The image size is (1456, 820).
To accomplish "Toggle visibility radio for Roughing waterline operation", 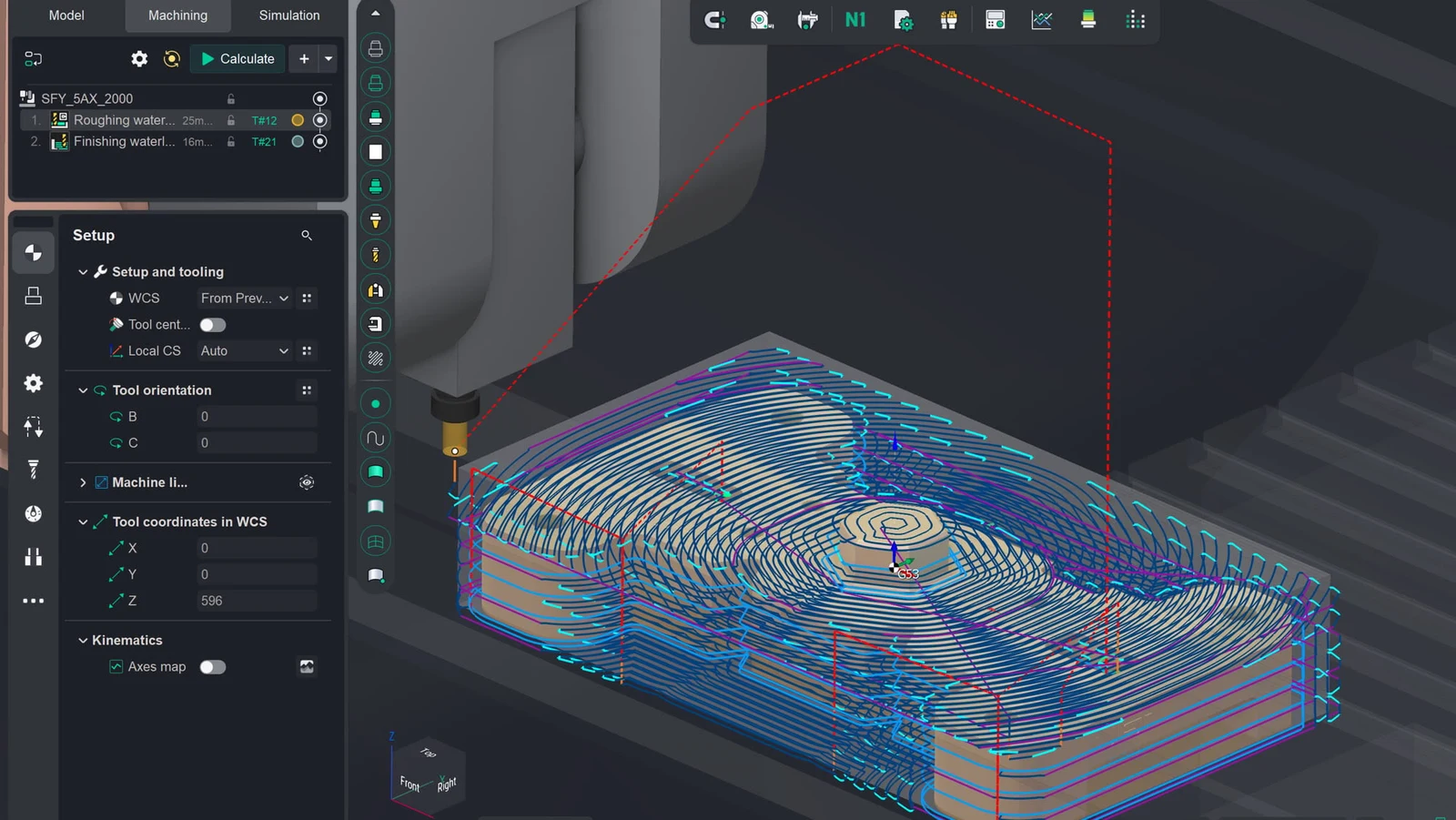I will pos(319,120).
